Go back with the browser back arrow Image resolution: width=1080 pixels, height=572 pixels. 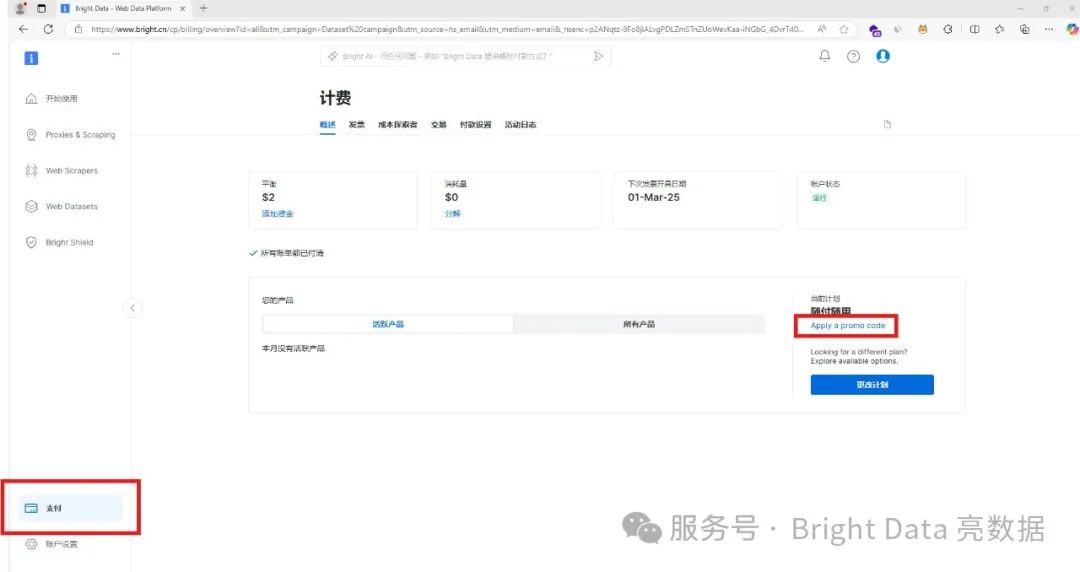point(23,29)
